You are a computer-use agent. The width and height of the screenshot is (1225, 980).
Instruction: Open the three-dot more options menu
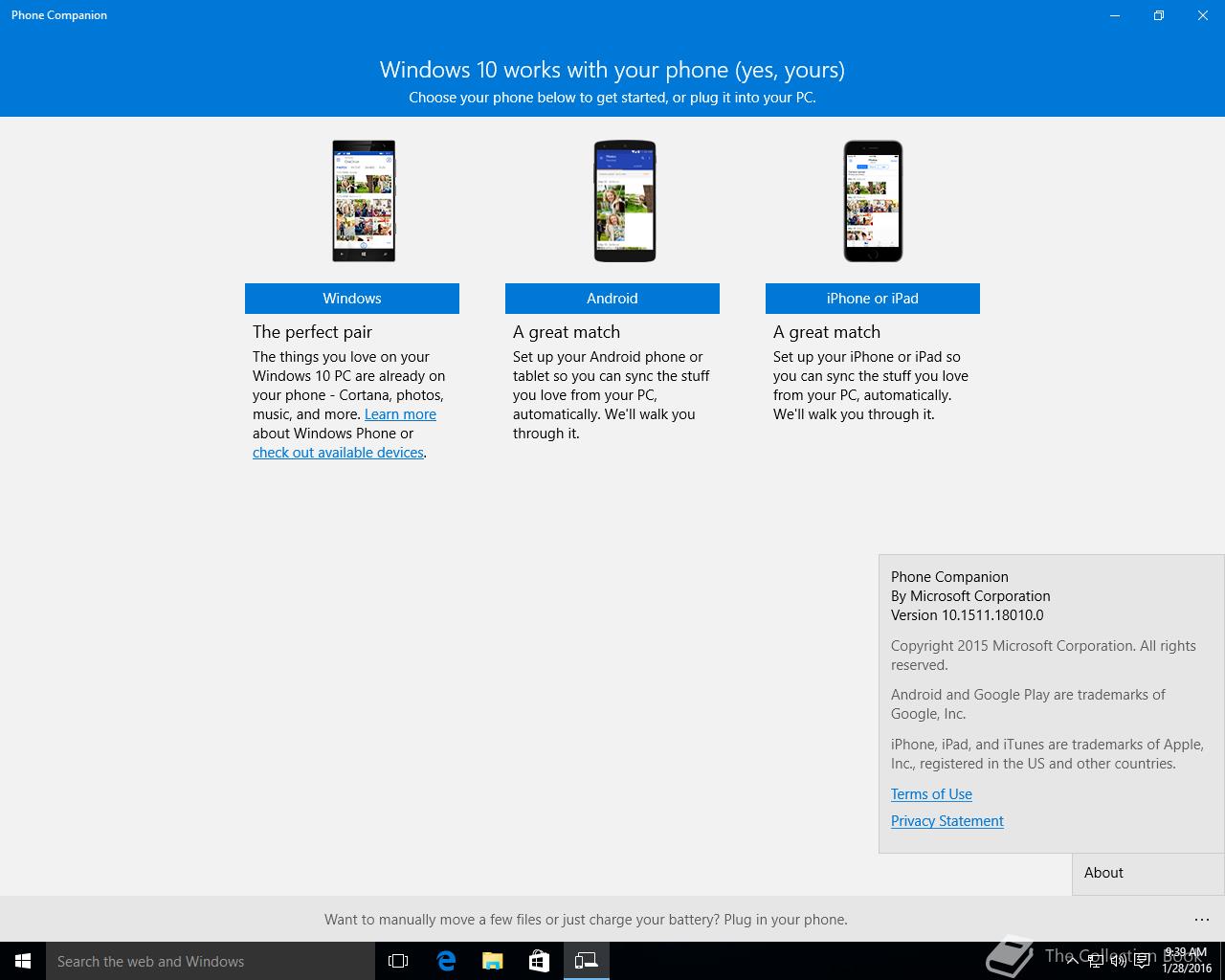click(1202, 920)
